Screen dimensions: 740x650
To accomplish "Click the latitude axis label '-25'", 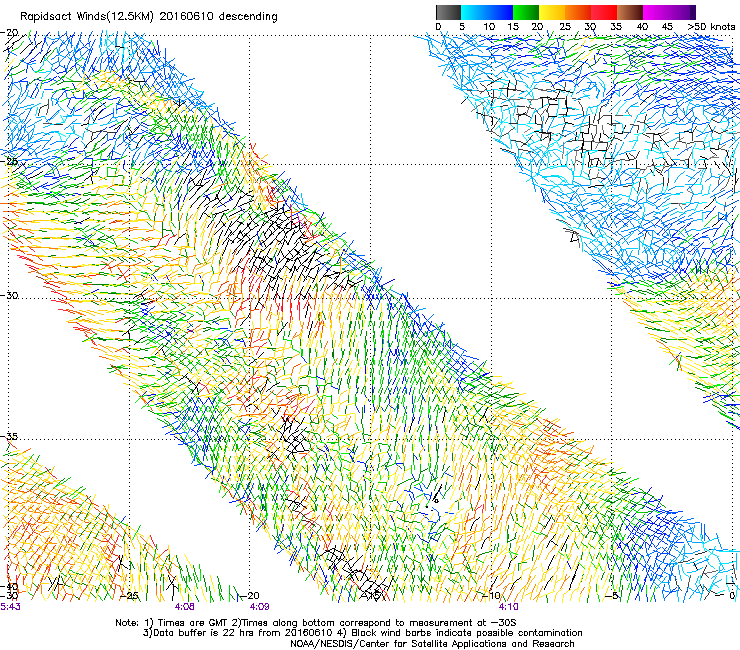I will [x=9, y=161].
